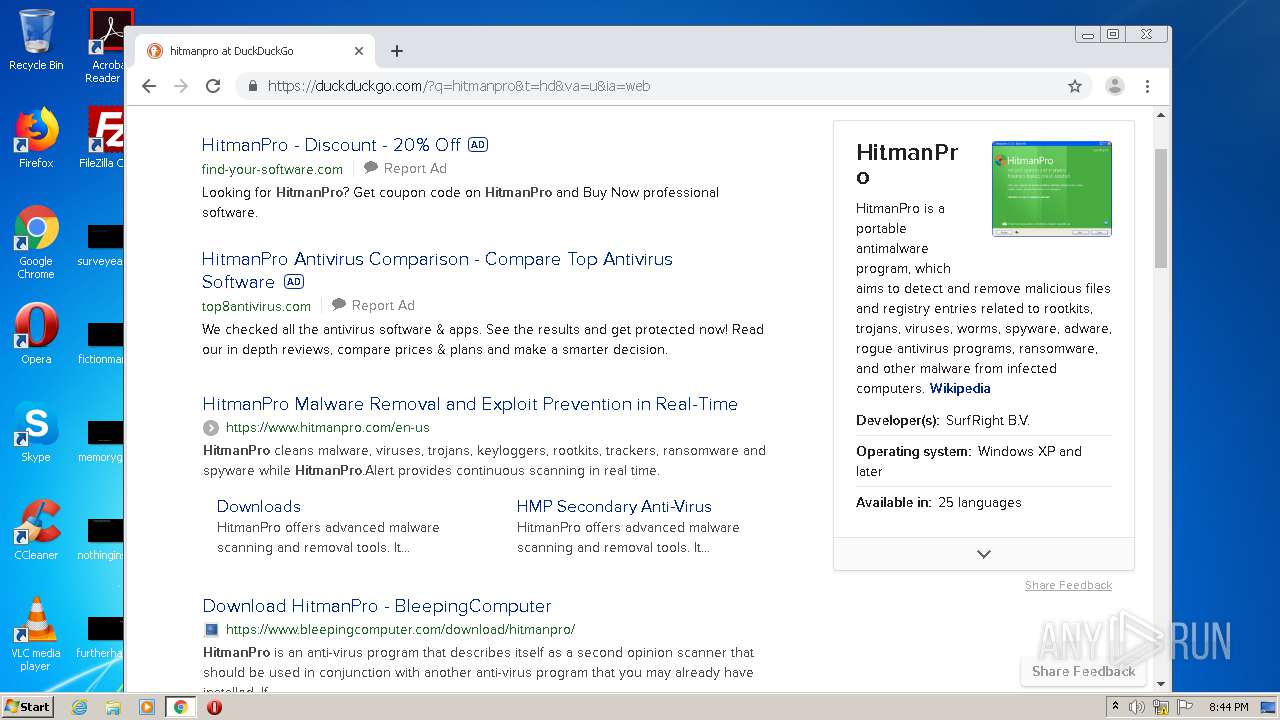Open HitmanPro Antivirus Comparison ad link
Screen dimensions: 1280x720
(x=437, y=270)
